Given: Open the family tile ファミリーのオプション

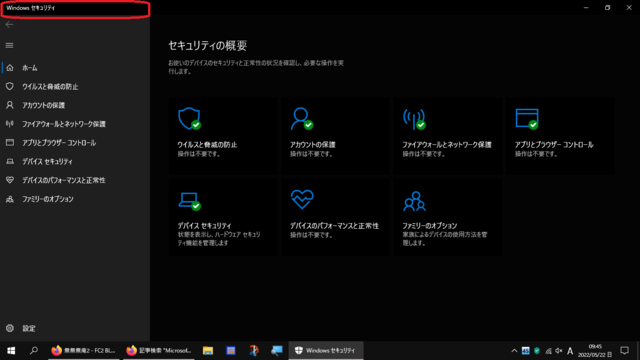Looking at the screenshot, I should [448, 217].
